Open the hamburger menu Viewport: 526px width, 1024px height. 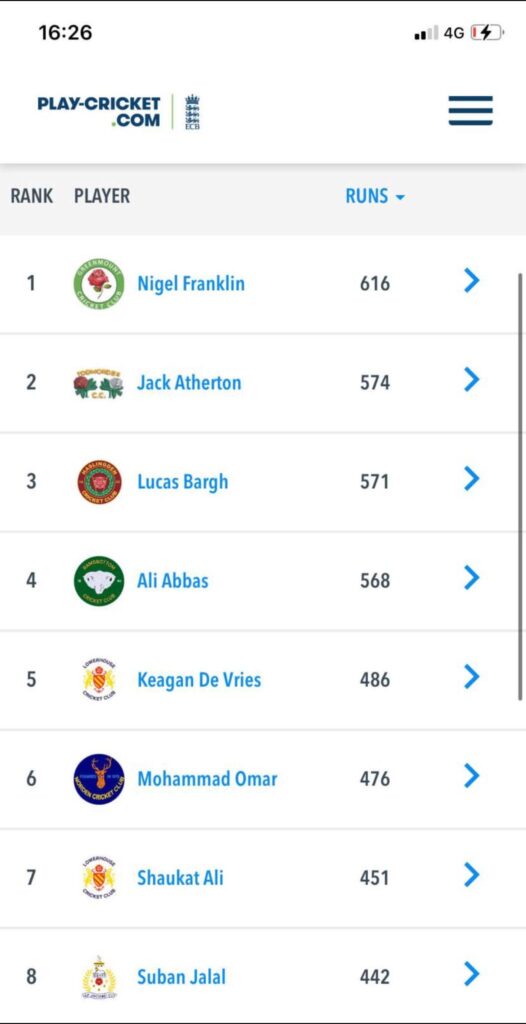(470, 110)
